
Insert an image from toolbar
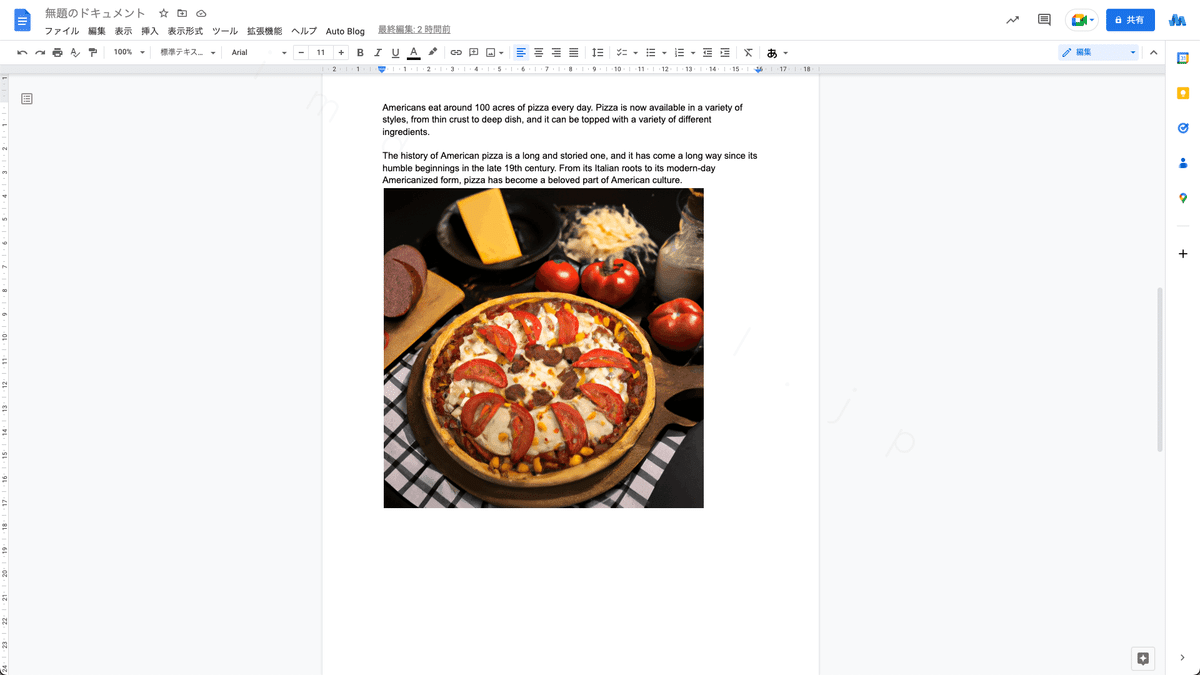(x=490, y=52)
